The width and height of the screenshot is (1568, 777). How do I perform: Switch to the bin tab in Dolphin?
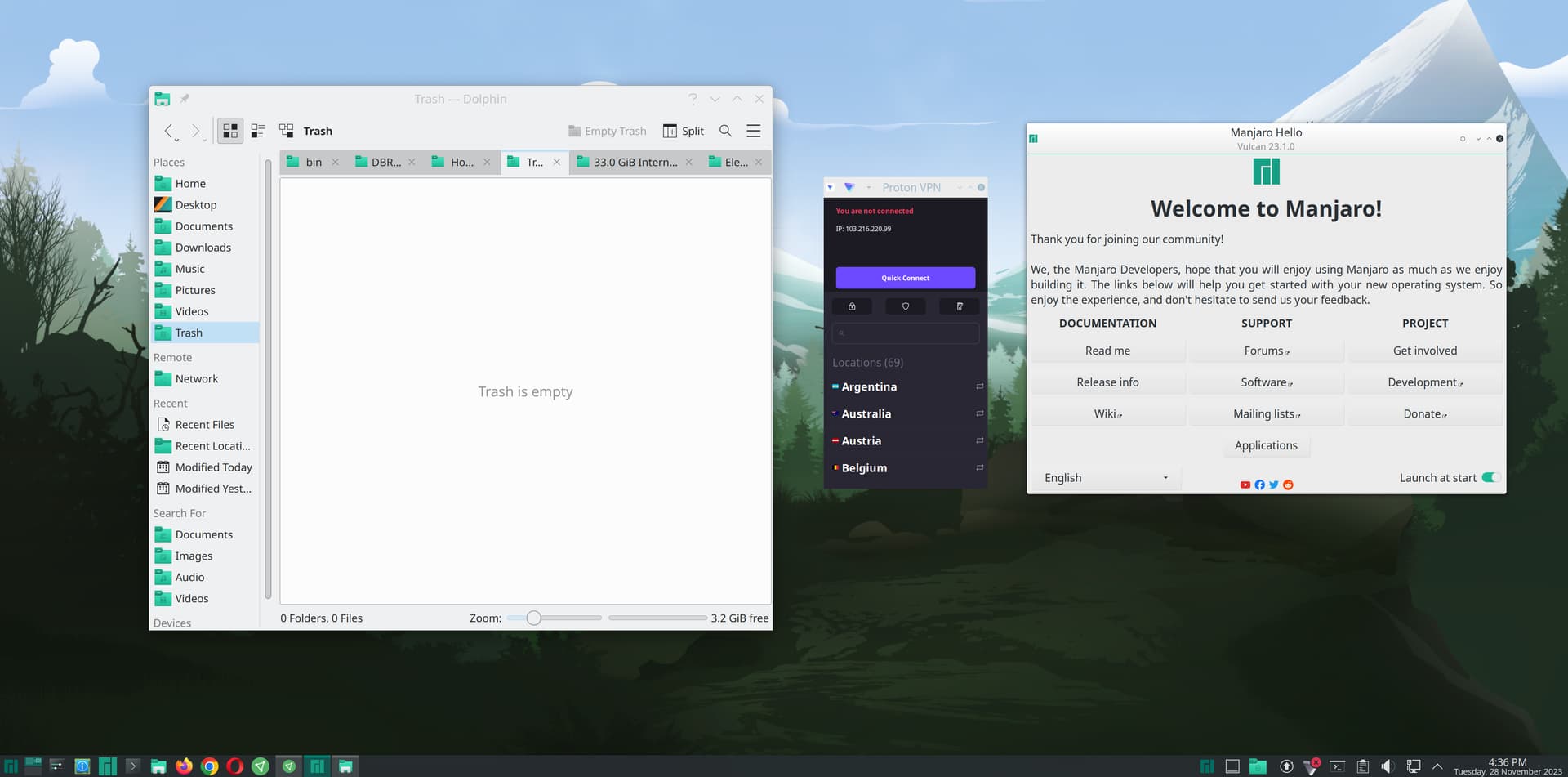click(313, 162)
